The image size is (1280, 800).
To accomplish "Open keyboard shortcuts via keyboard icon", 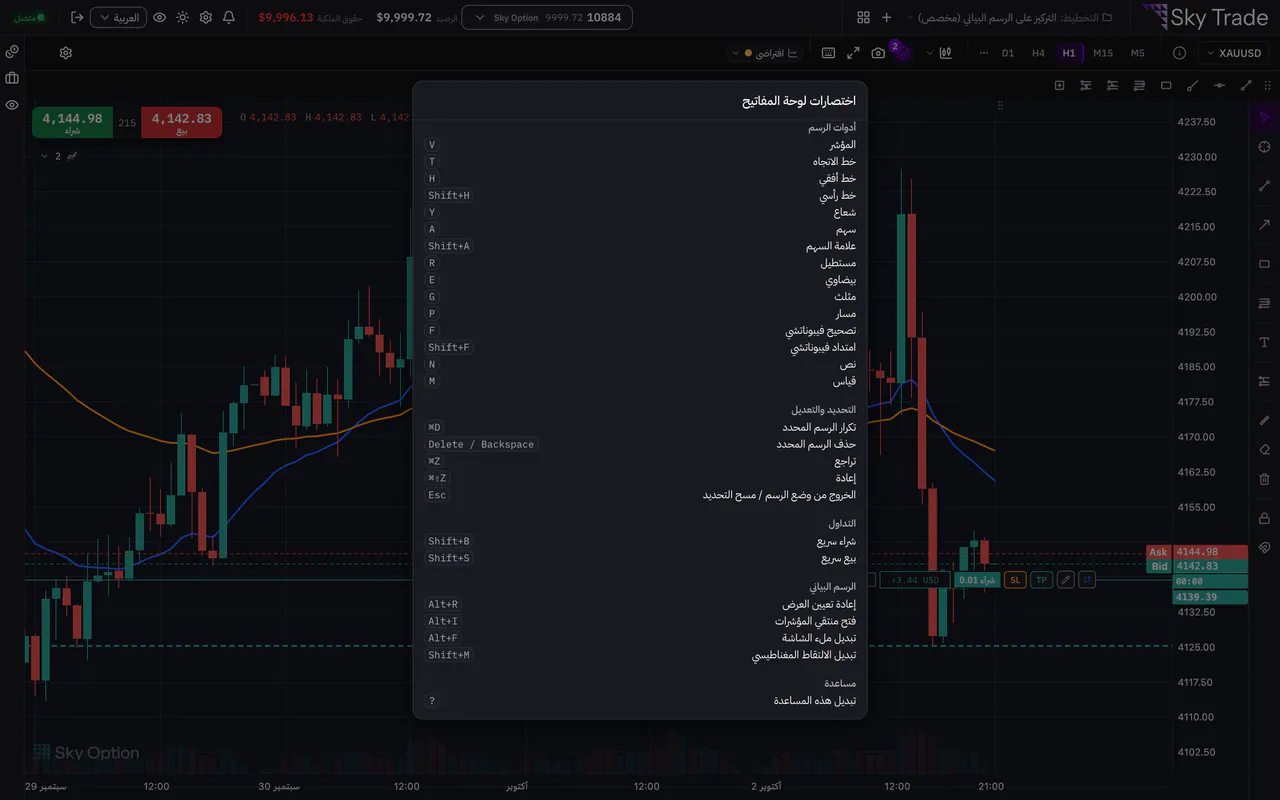I will [828, 53].
